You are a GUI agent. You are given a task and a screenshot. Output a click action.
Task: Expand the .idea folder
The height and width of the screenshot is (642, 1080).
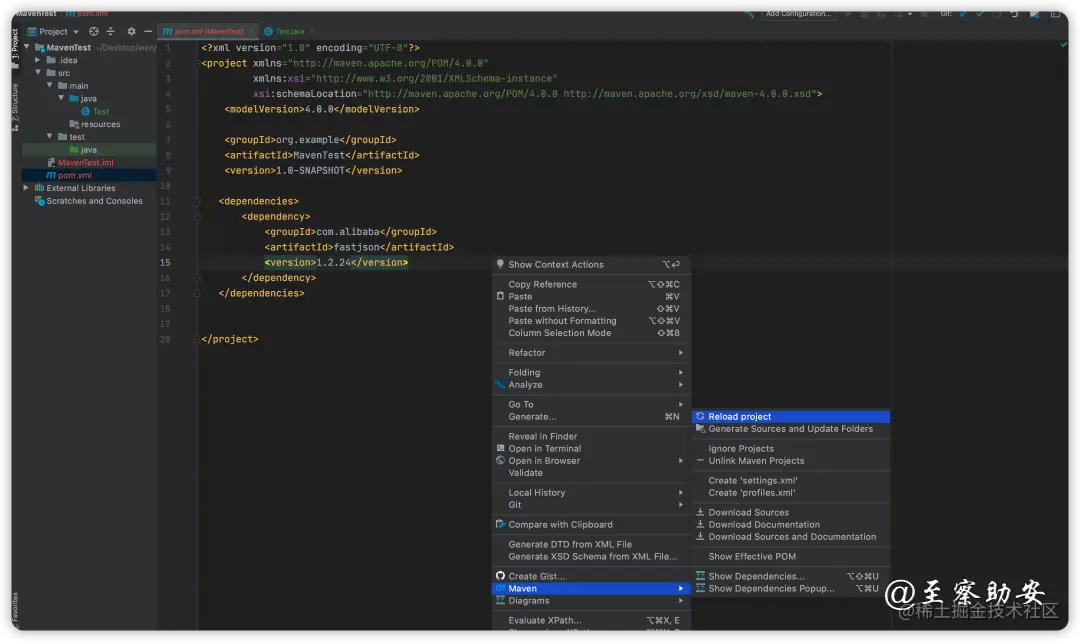[x=38, y=61]
